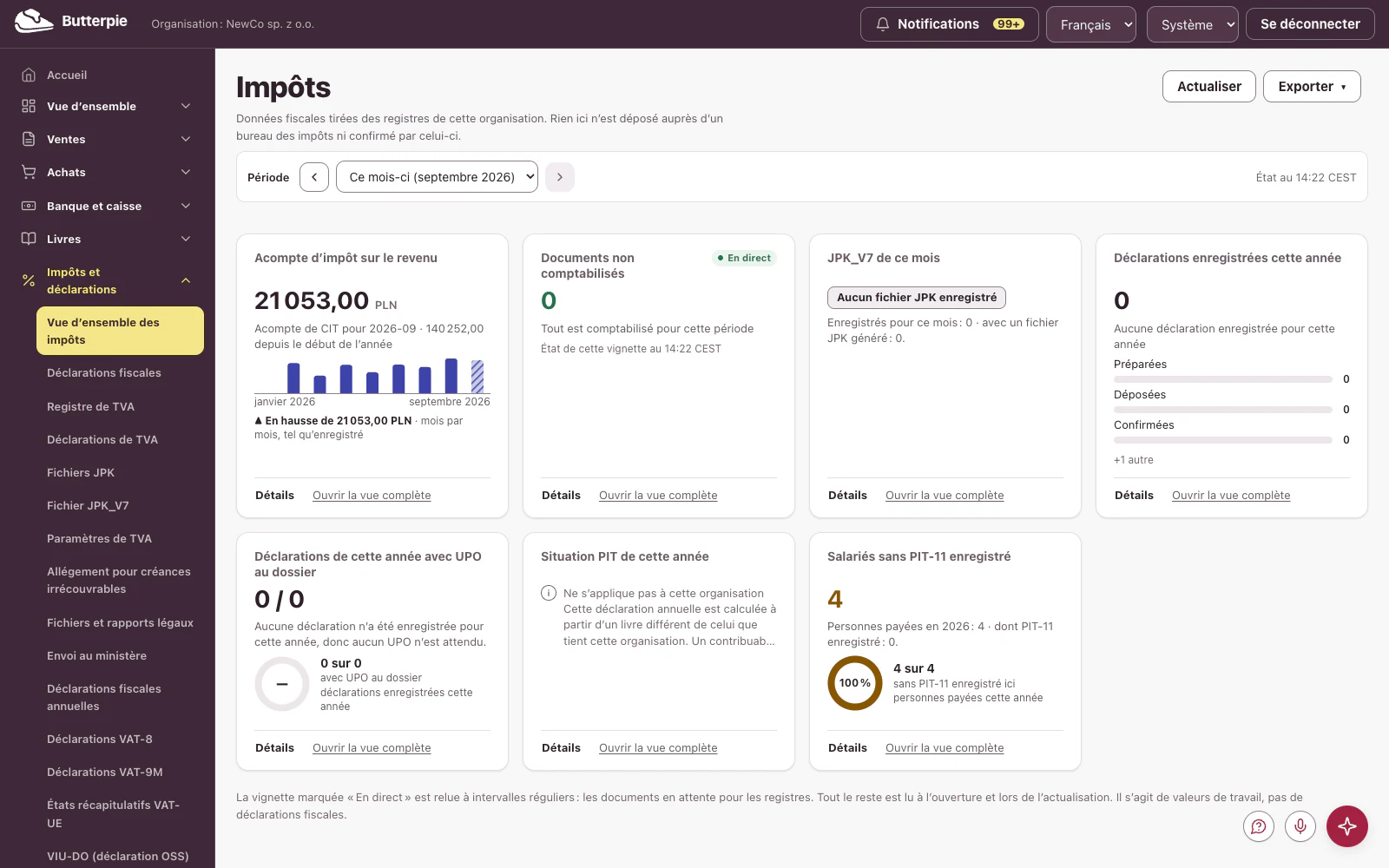
Task: Open the Notifications bell
Action: pyautogui.click(x=950, y=24)
